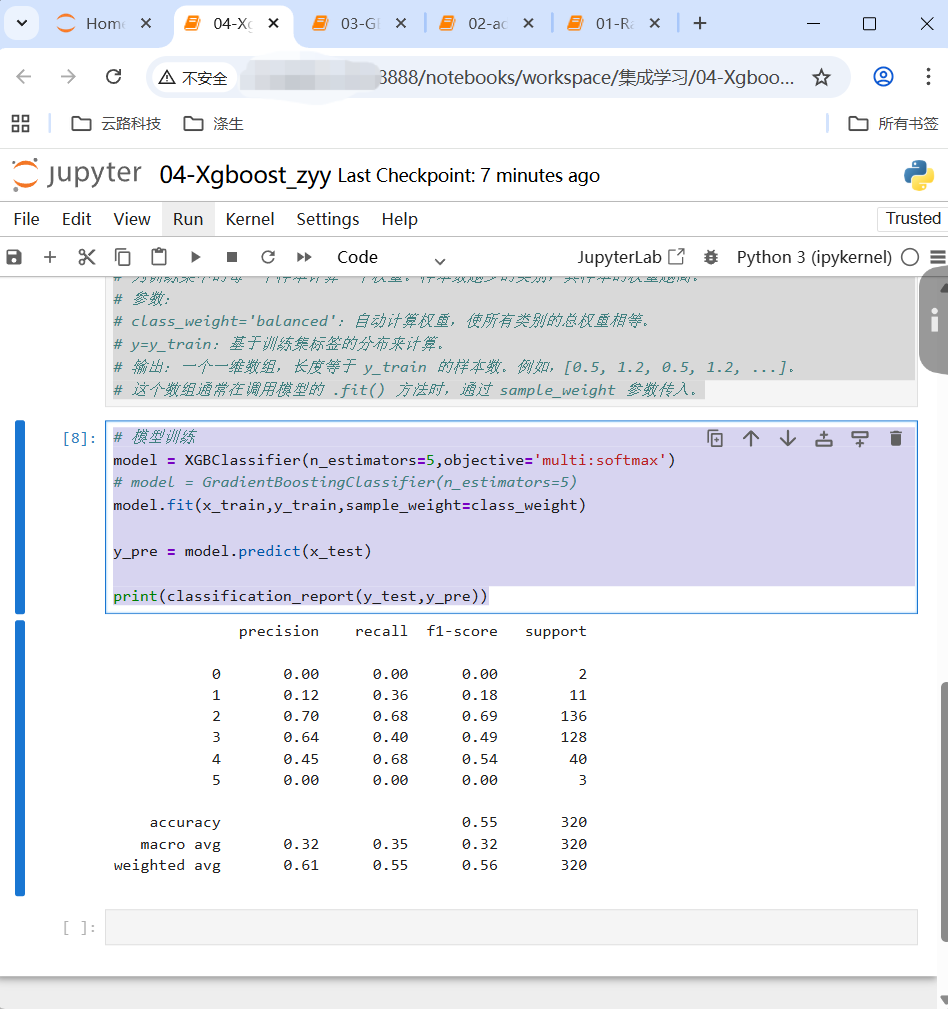Insert a new cell below with the plus icon
The image size is (948, 1009).
[x=50, y=257]
